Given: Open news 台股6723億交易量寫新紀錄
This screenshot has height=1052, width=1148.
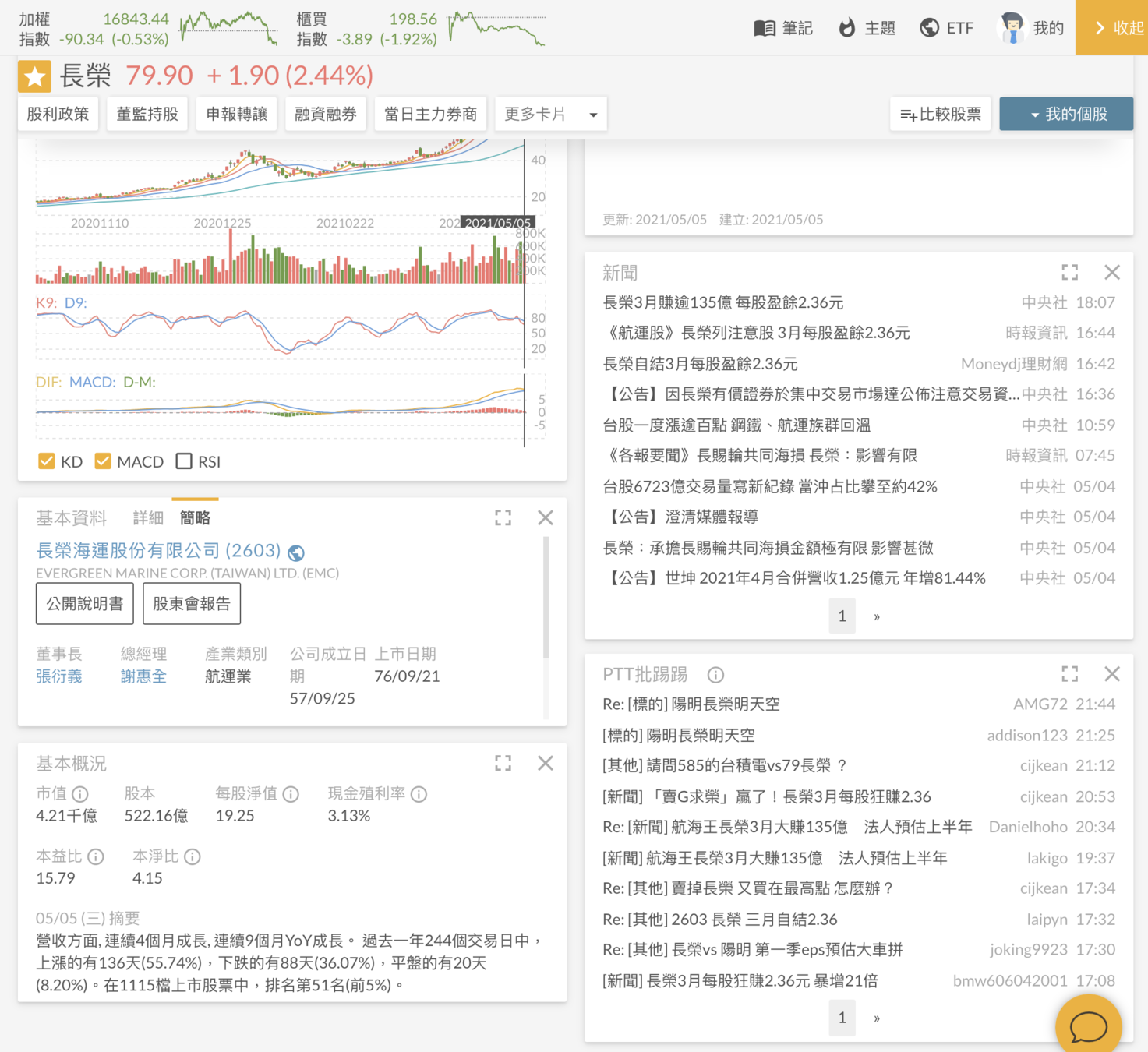Looking at the screenshot, I should [x=770, y=487].
